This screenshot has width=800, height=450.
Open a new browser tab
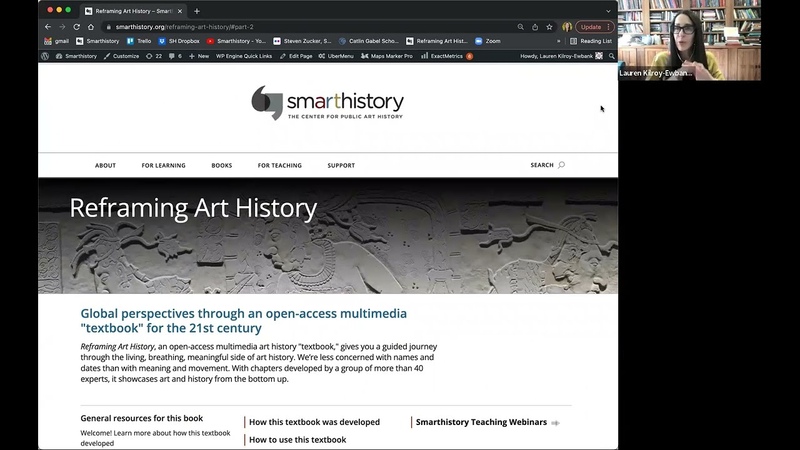[x=197, y=11]
